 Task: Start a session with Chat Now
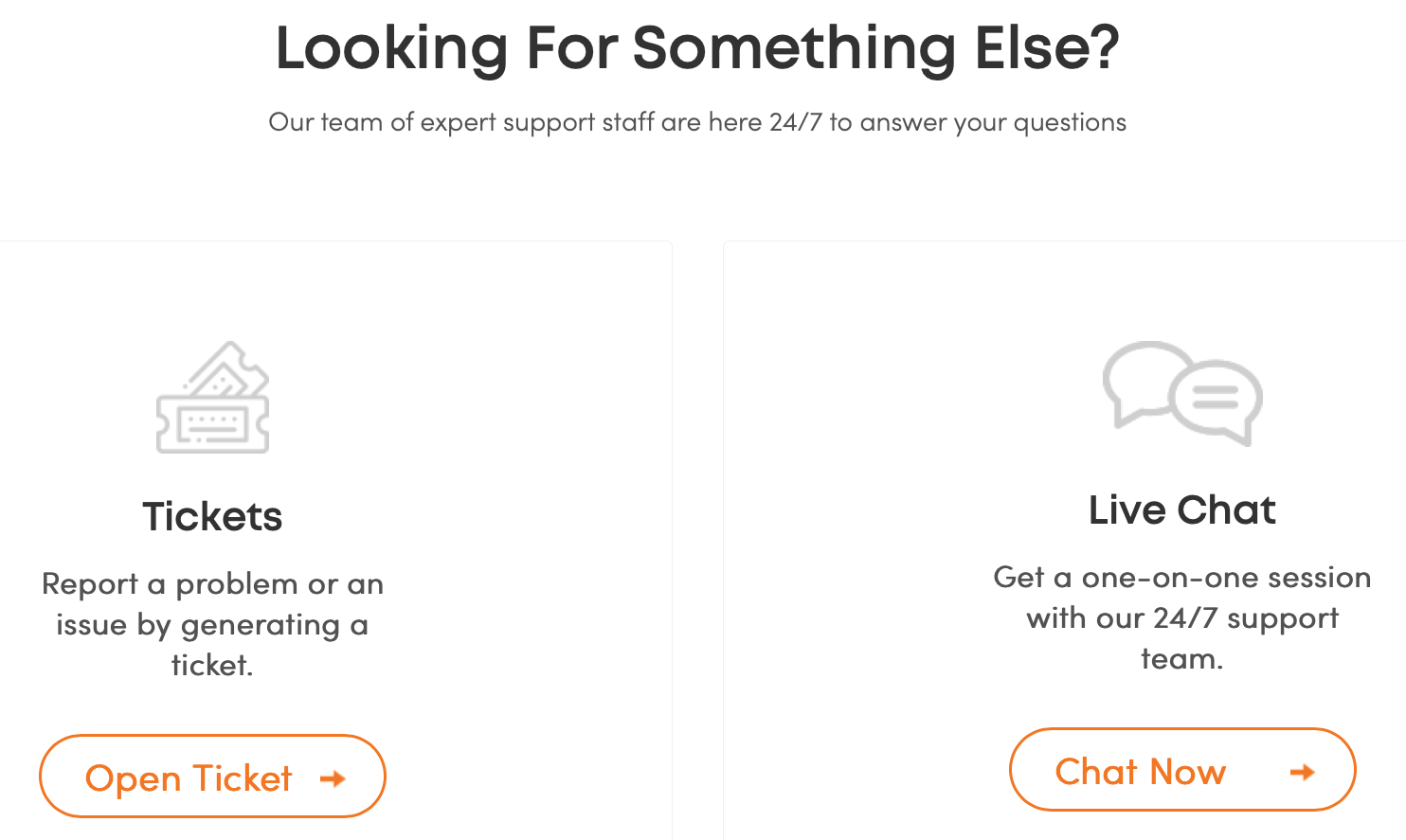click(x=1182, y=769)
